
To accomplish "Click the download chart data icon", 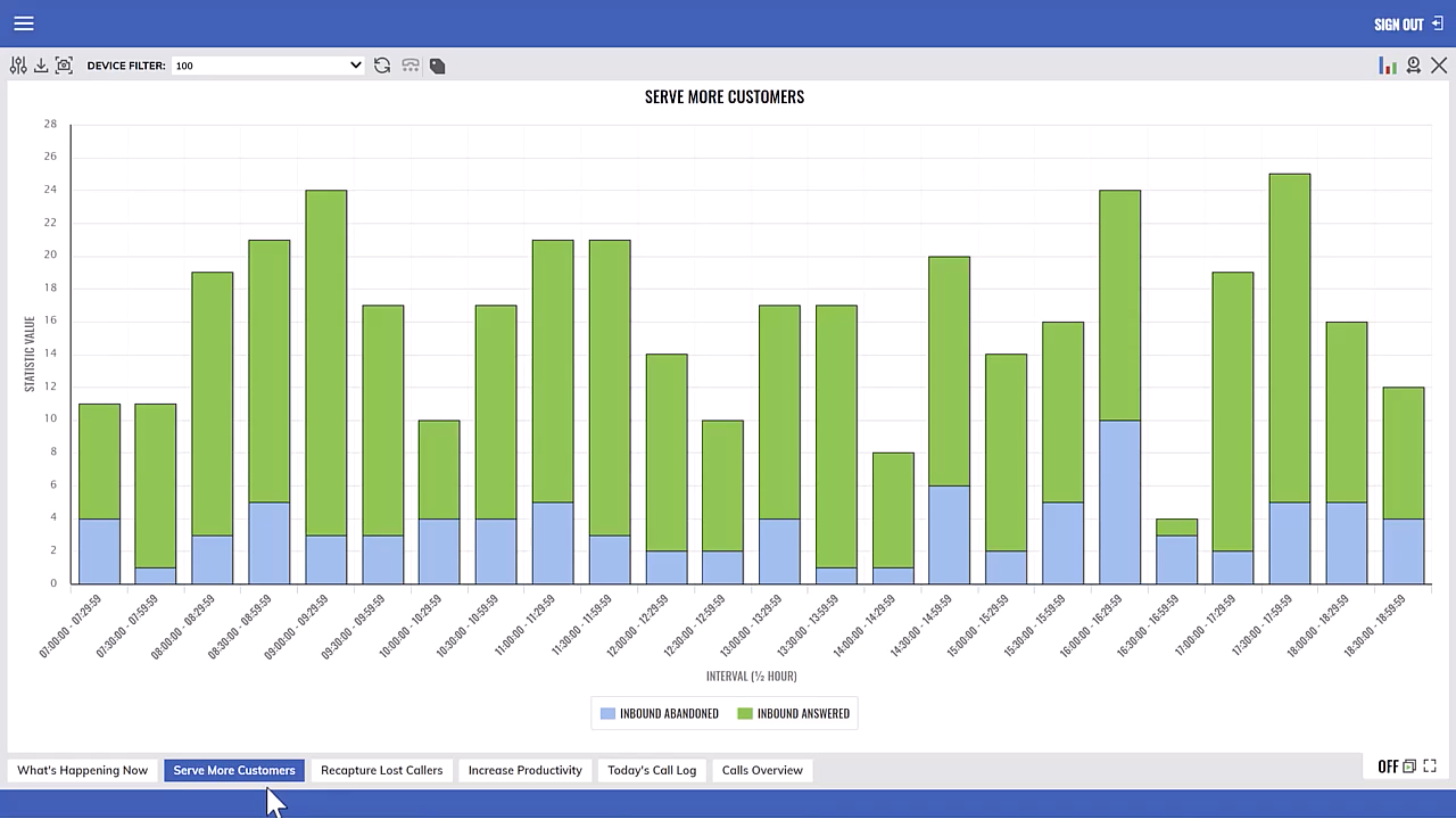I will click(41, 65).
